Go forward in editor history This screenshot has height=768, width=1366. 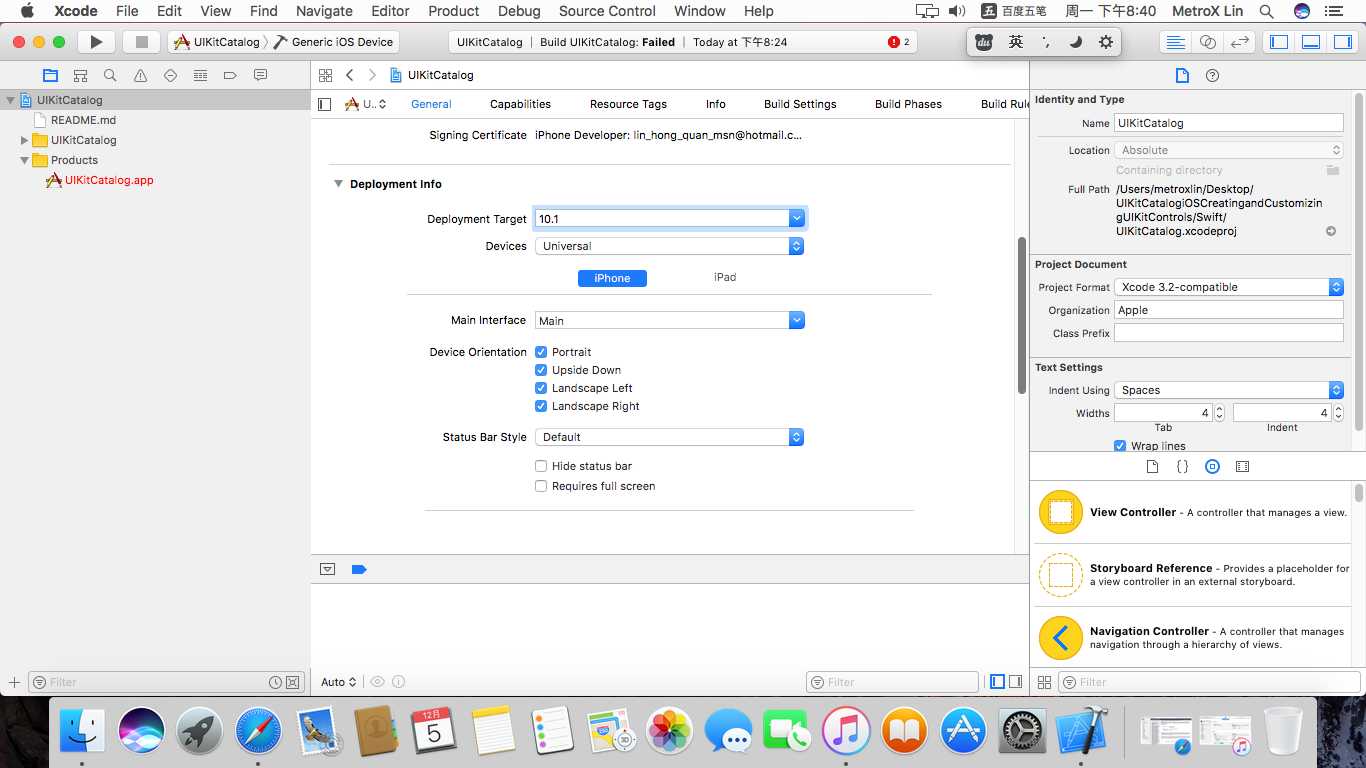pos(372,75)
